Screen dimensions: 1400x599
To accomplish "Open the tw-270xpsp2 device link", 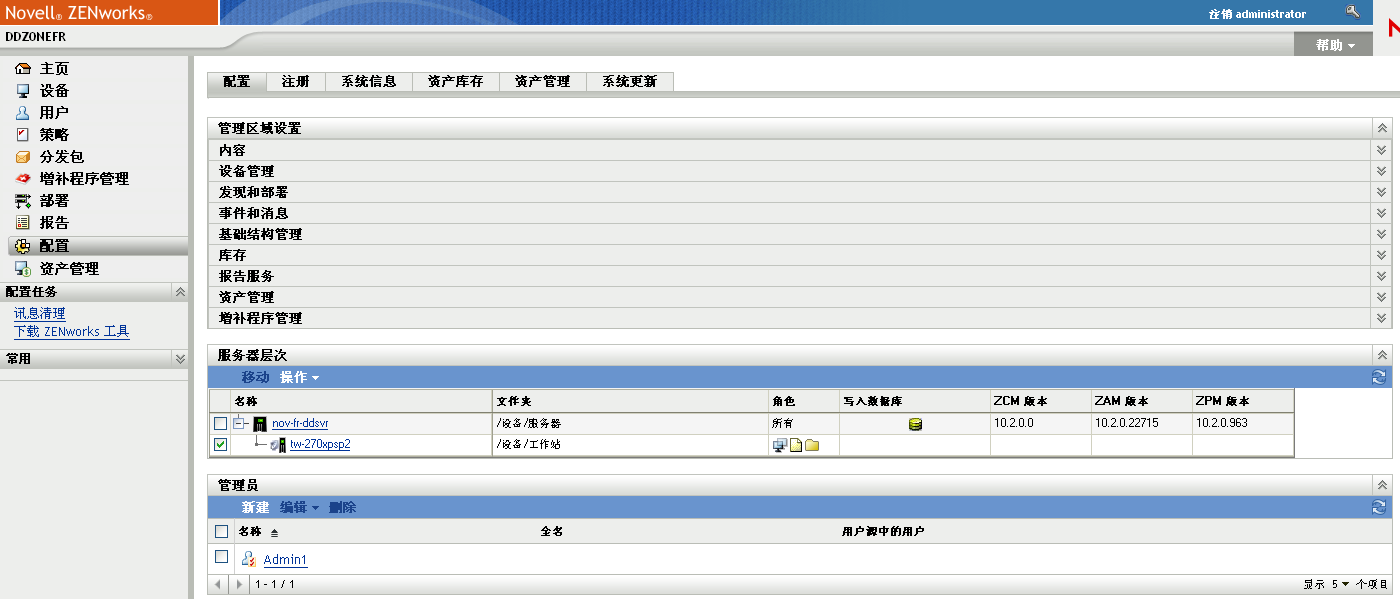I will pos(320,445).
